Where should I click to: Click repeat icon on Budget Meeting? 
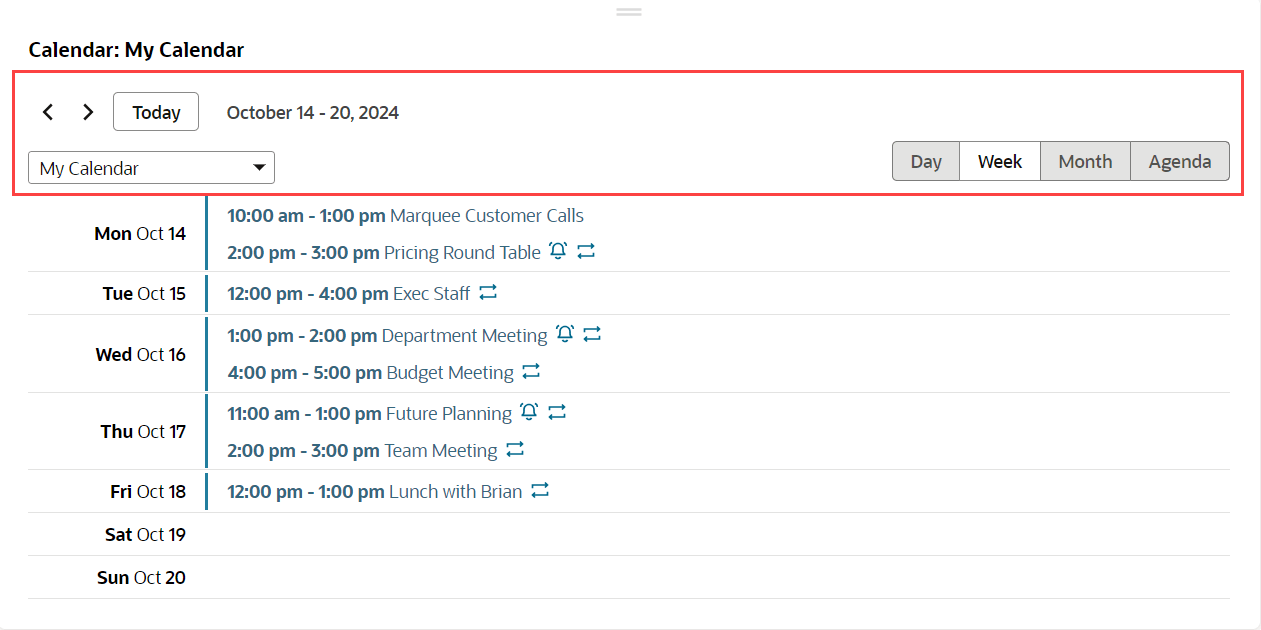click(532, 372)
